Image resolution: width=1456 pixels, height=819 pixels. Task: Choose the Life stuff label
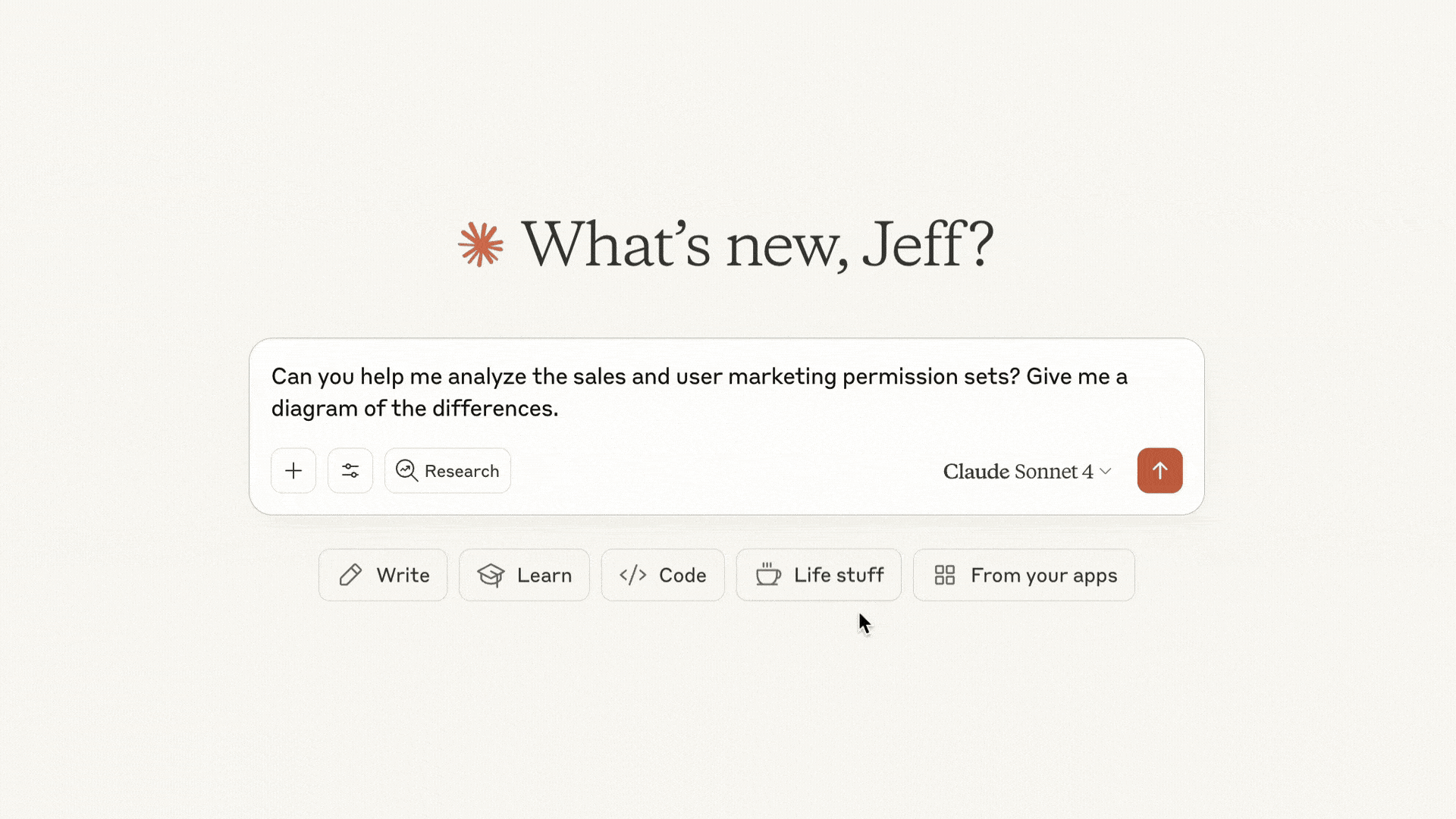pyautogui.click(x=839, y=576)
